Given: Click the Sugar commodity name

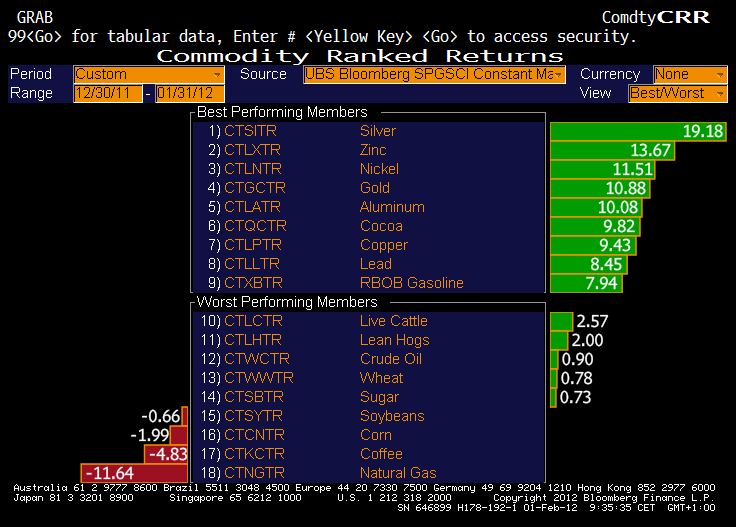Looking at the screenshot, I should tap(379, 397).
